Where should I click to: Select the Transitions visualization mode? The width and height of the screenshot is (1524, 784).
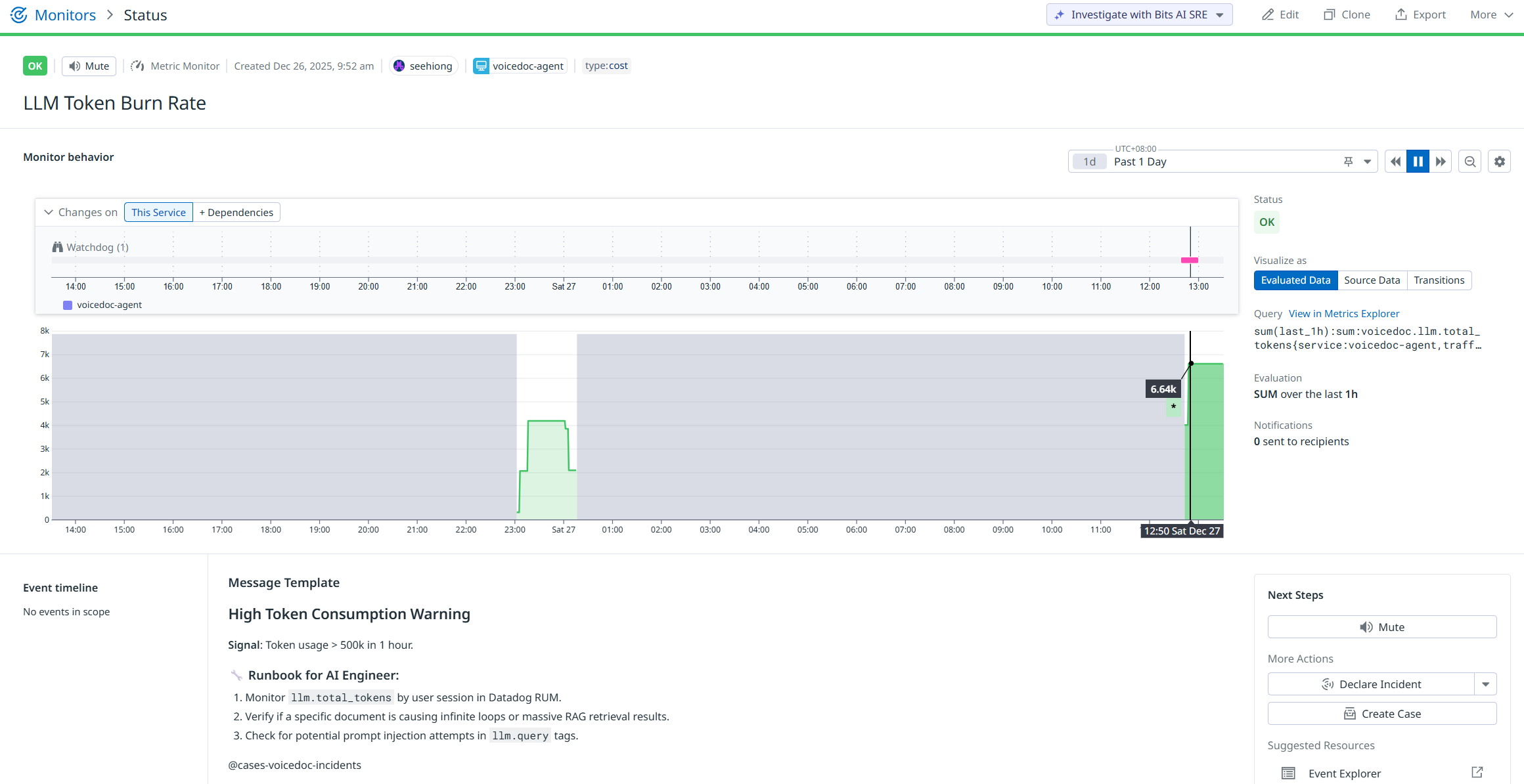(x=1439, y=280)
